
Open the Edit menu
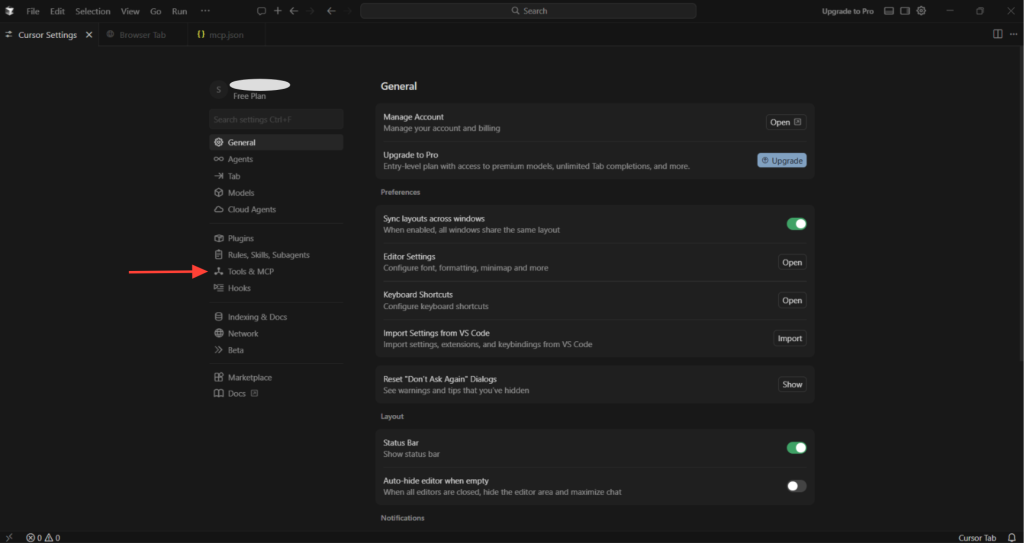pyautogui.click(x=57, y=11)
